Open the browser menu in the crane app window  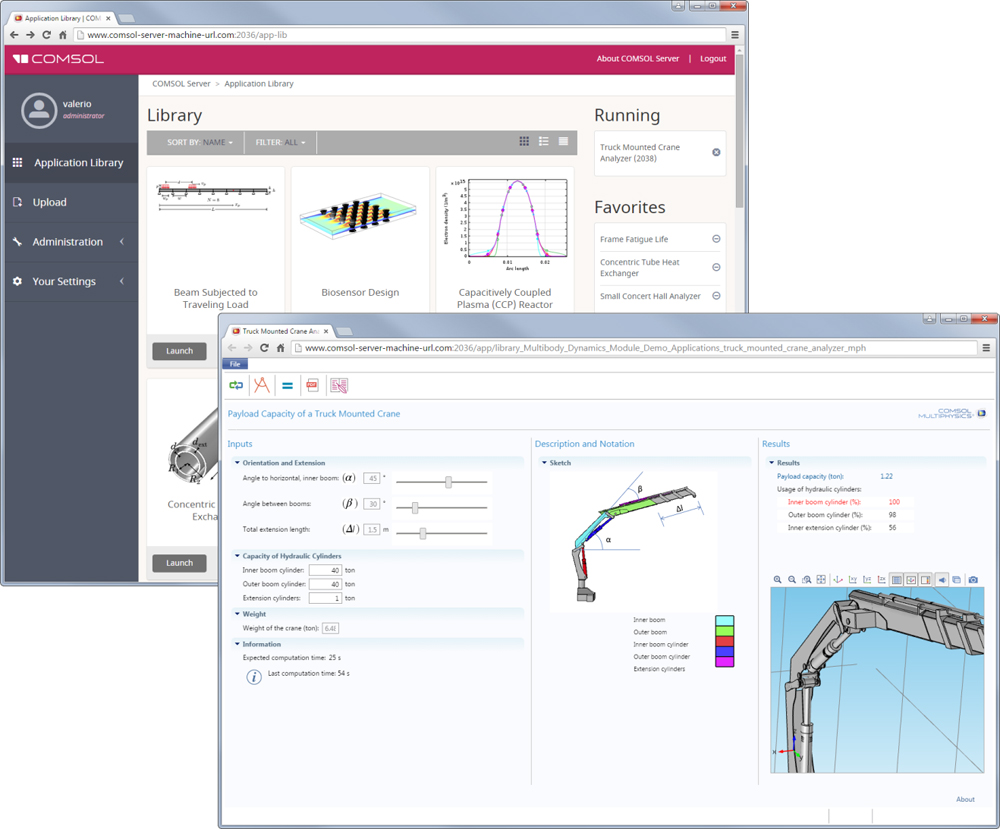pos(986,348)
